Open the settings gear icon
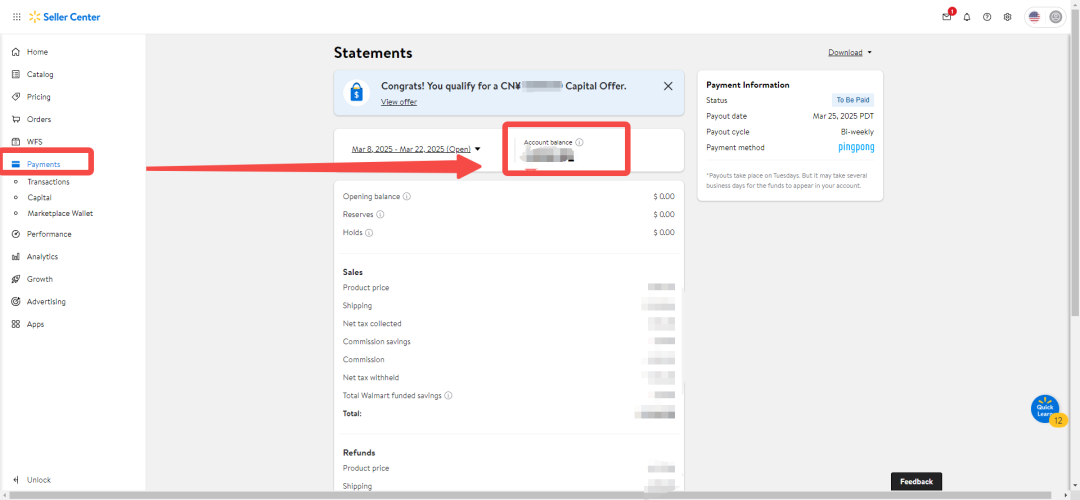 point(1007,17)
